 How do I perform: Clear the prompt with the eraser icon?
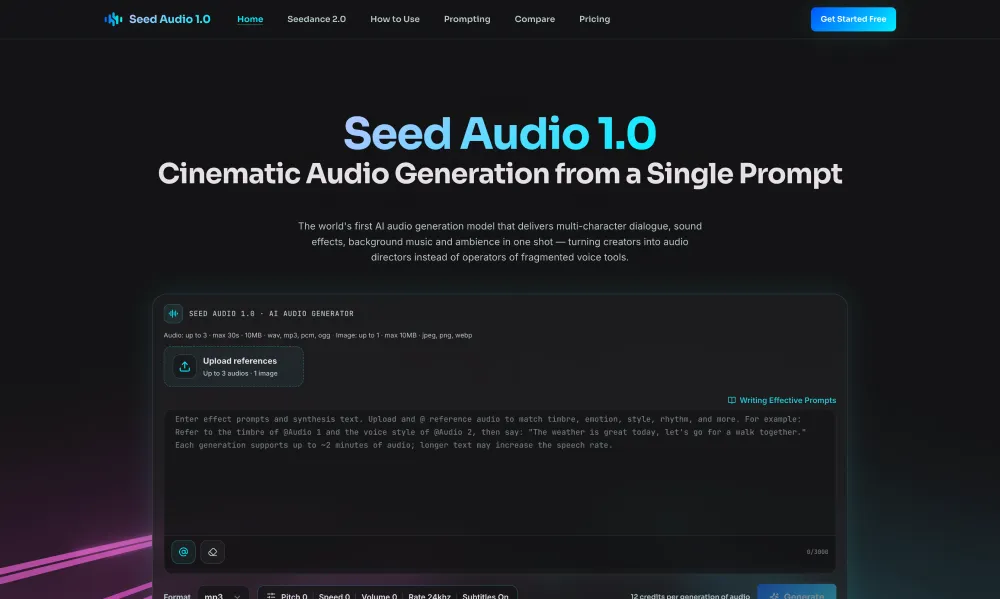click(x=212, y=552)
